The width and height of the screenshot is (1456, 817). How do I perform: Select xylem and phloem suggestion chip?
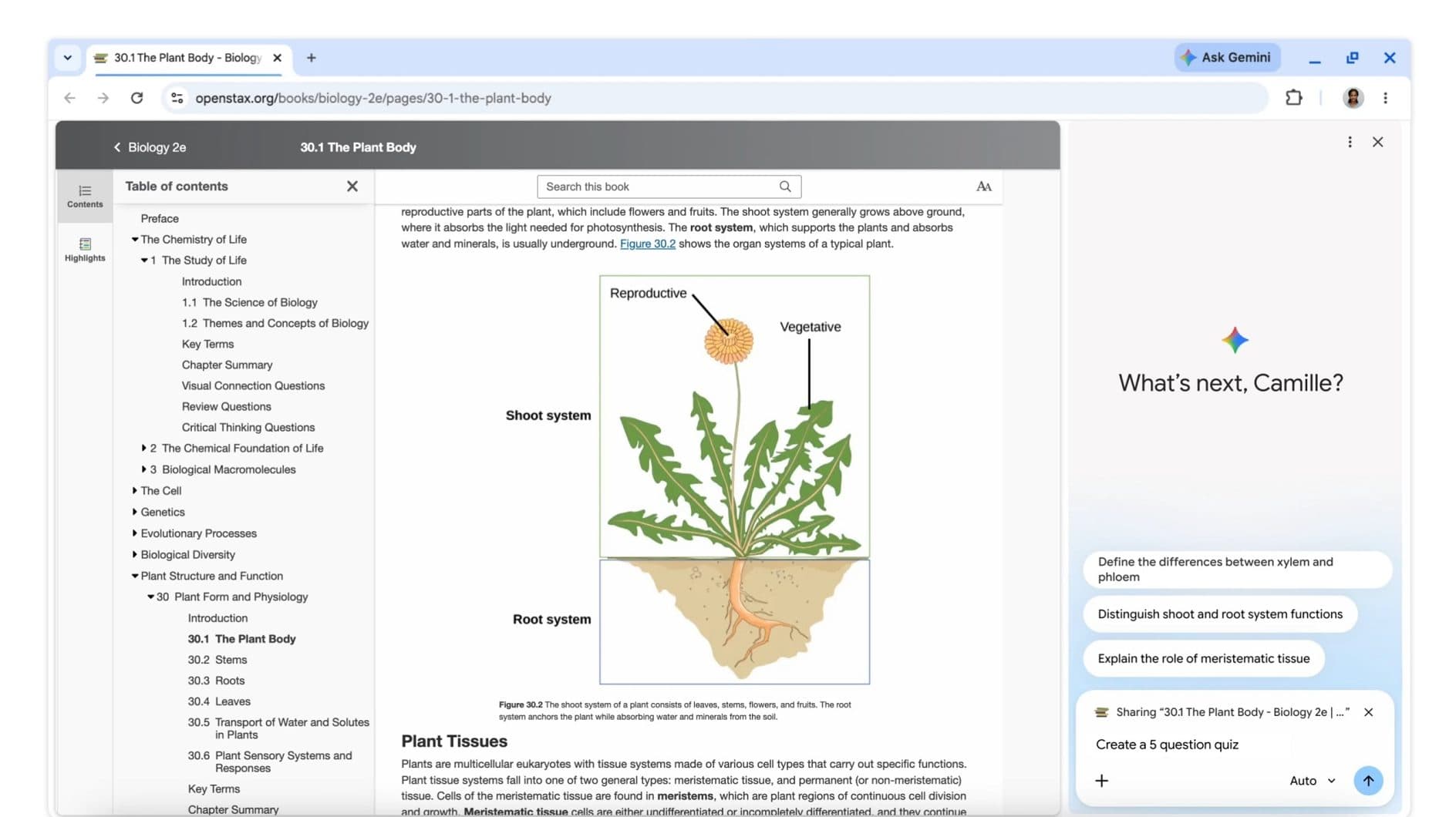[1237, 570]
